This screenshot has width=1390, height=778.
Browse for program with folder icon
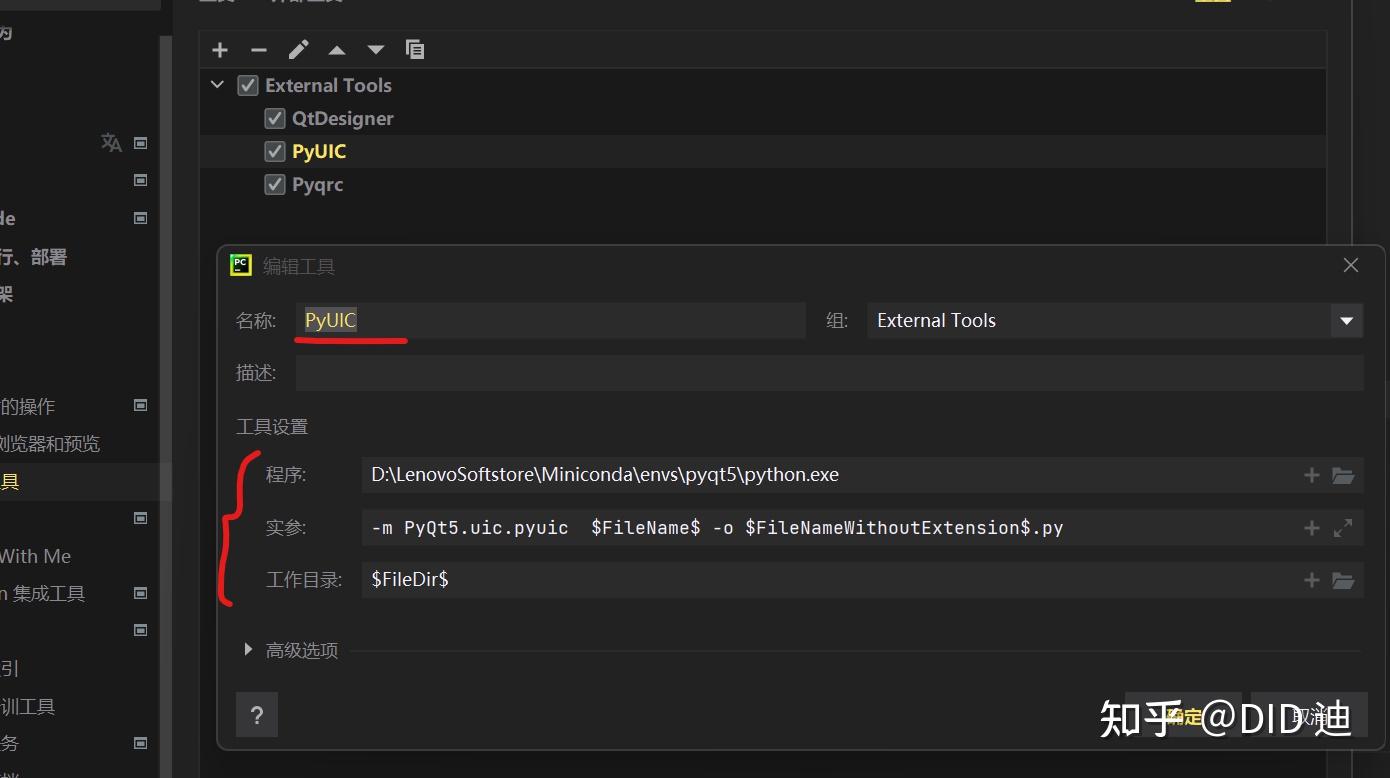1343,475
